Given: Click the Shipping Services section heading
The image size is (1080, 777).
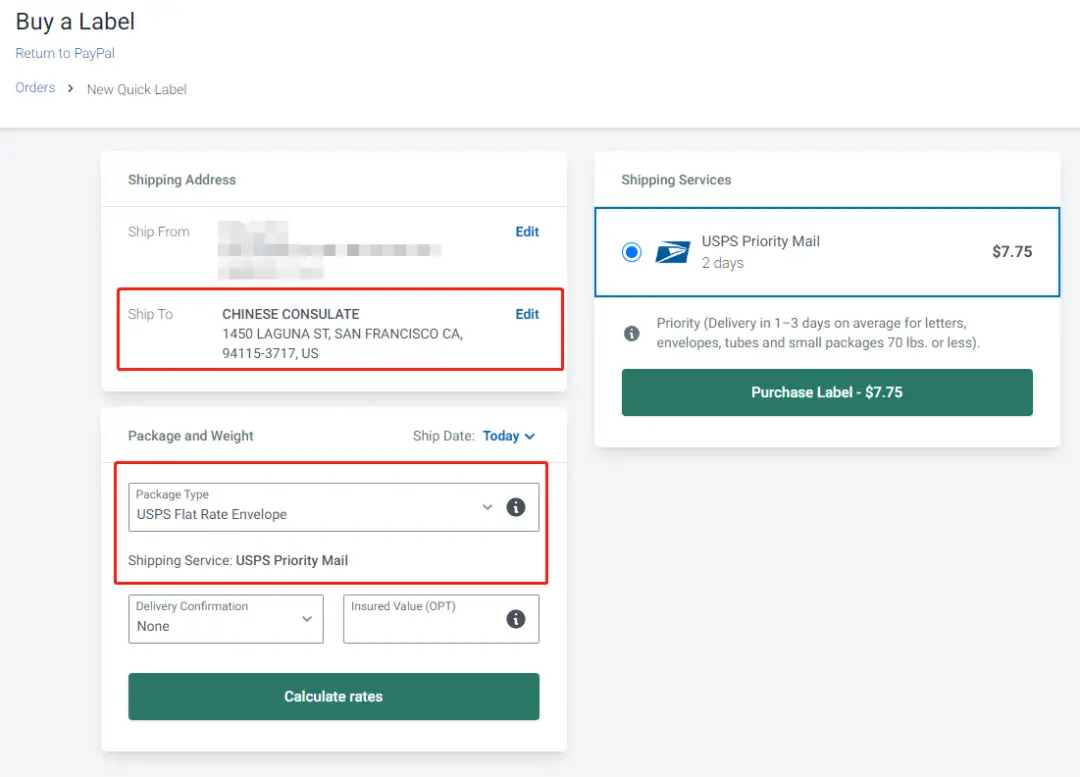Looking at the screenshot, I should click(x=676, y=180).
